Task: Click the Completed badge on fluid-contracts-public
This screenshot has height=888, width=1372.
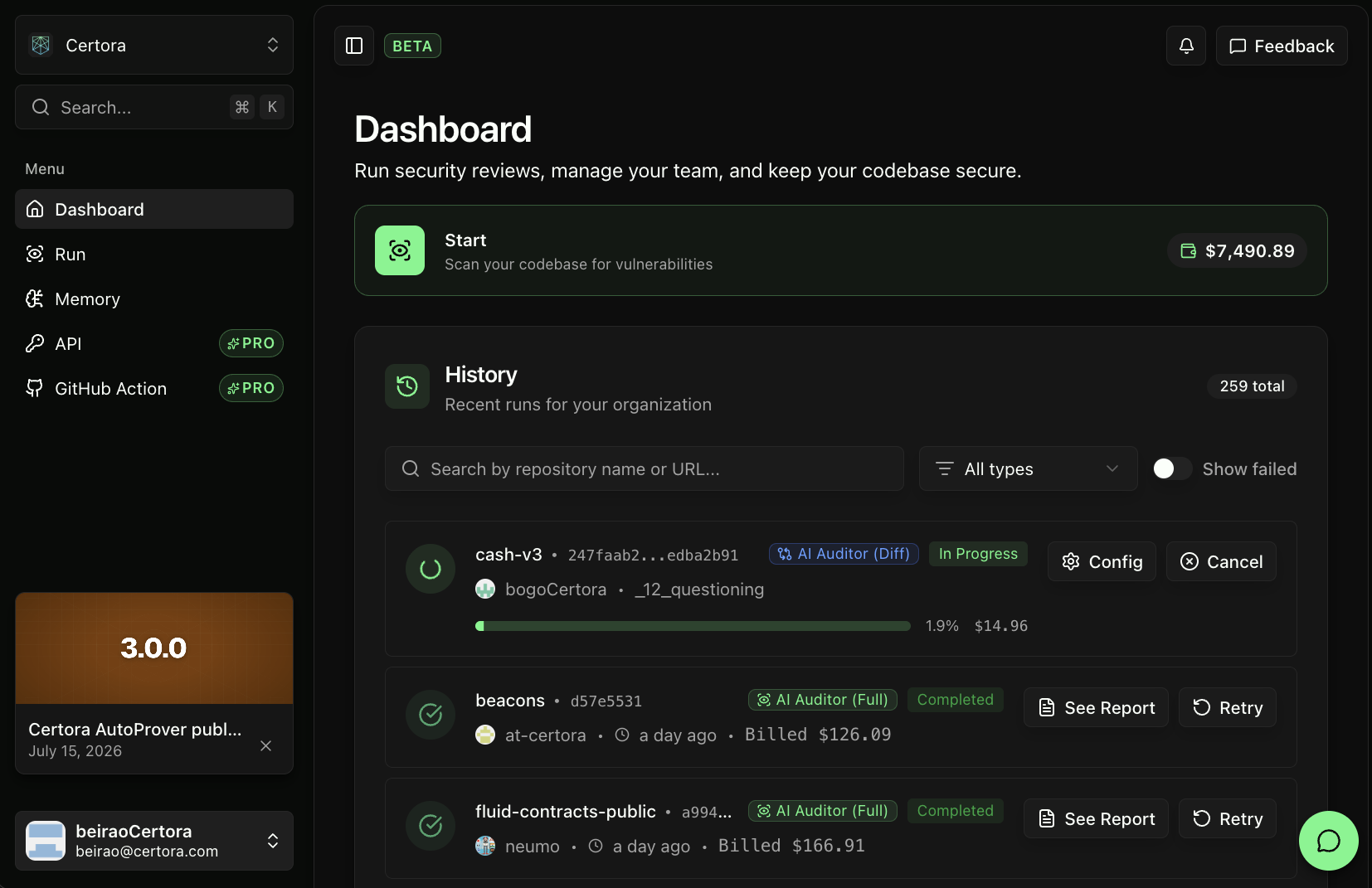Action: click(x=955, y=811)
